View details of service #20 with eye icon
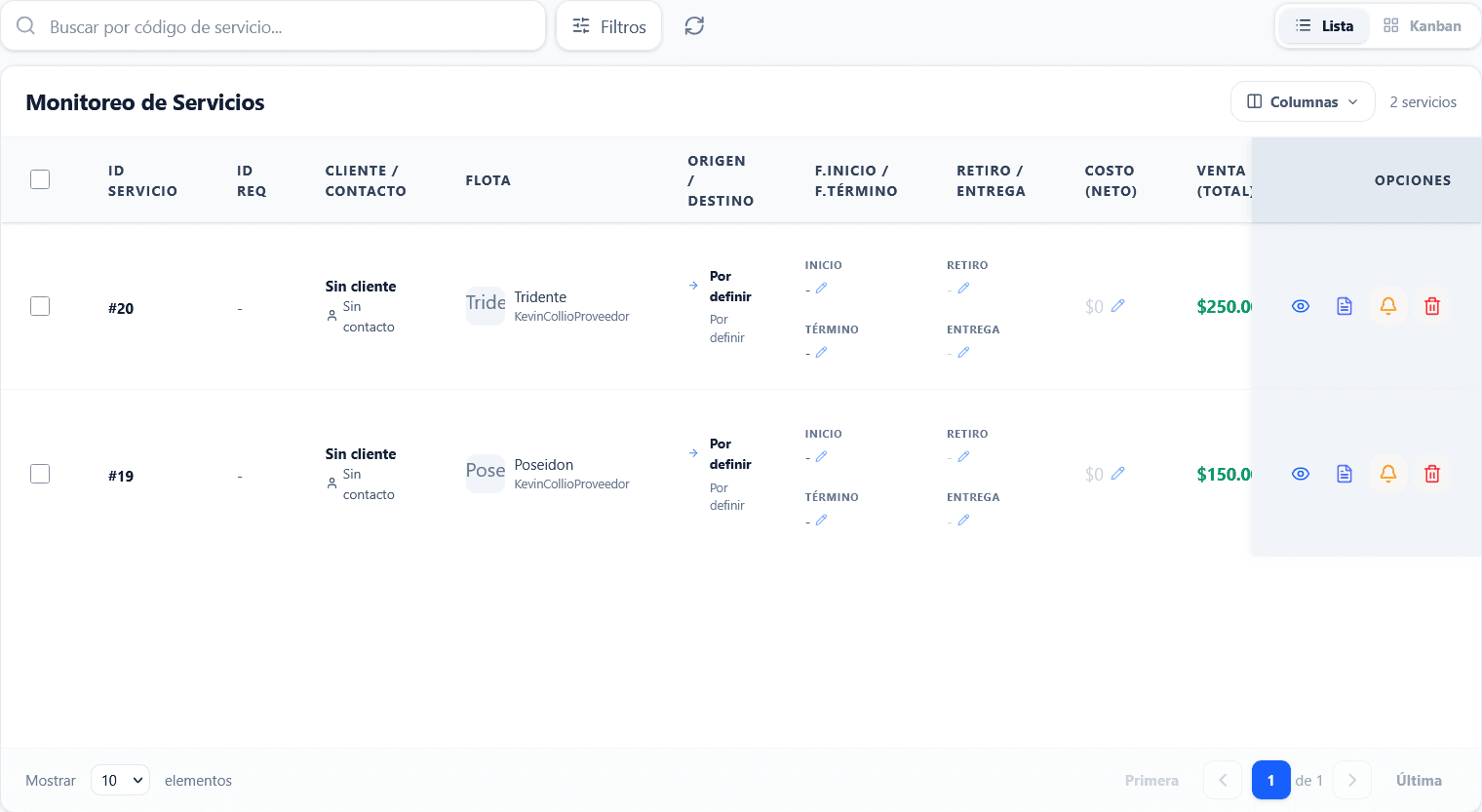 1301,306
